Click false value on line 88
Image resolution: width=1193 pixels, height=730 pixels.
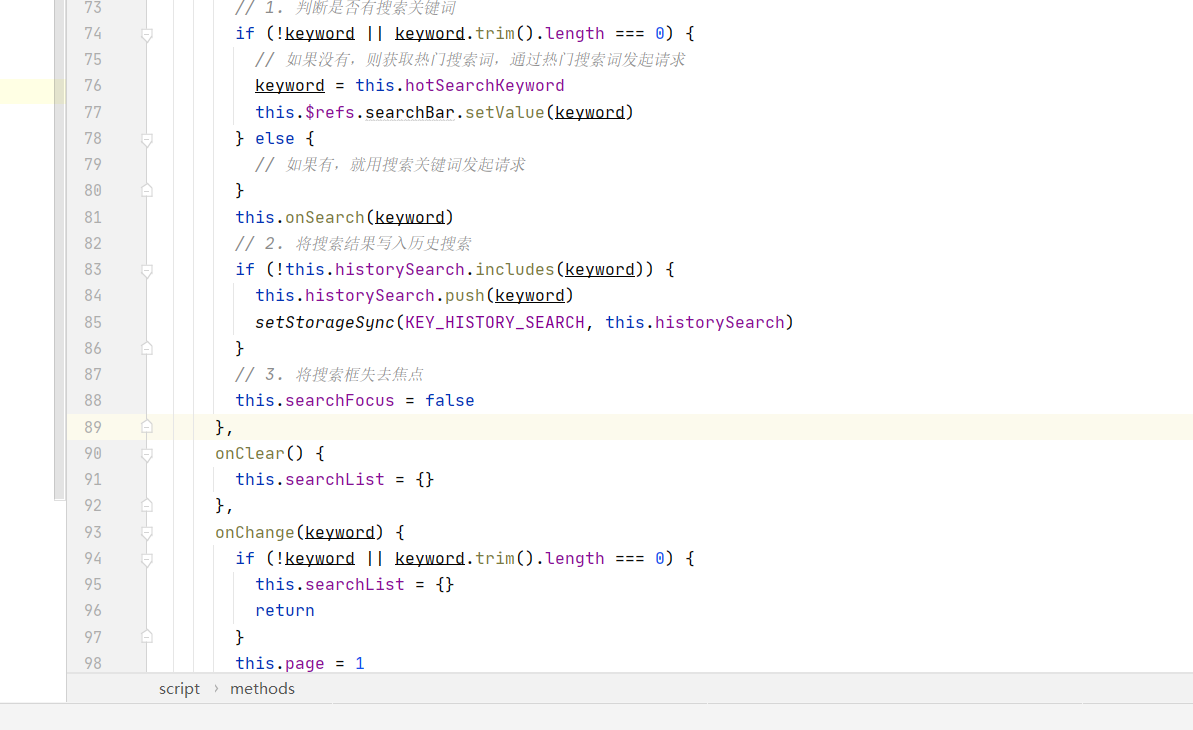pos(450,400)
